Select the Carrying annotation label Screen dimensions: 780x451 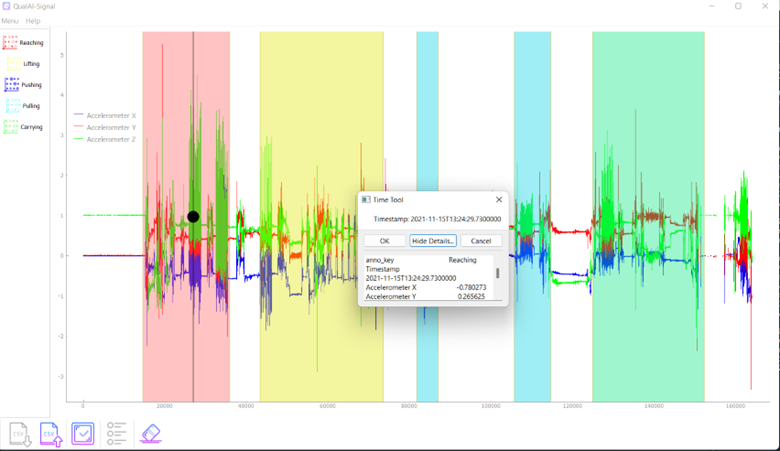[x=23, y=127]
